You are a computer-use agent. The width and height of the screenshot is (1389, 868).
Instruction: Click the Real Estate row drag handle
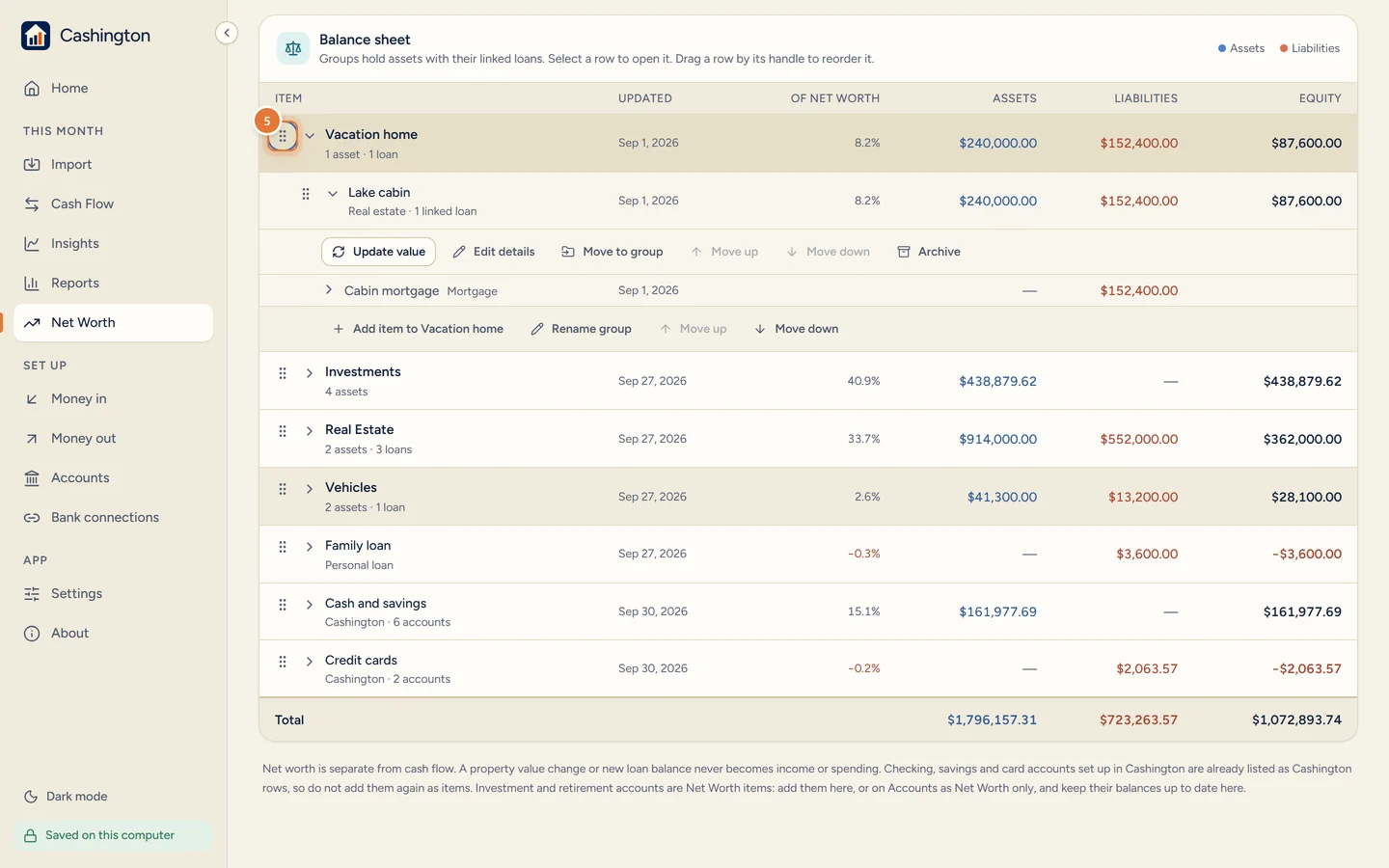point(283,431)
